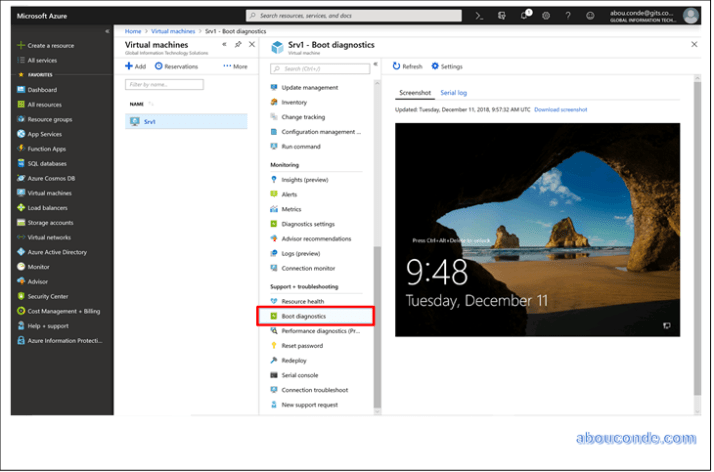Click the Download screenshot link
714x472 pixels.
[560, 109]
